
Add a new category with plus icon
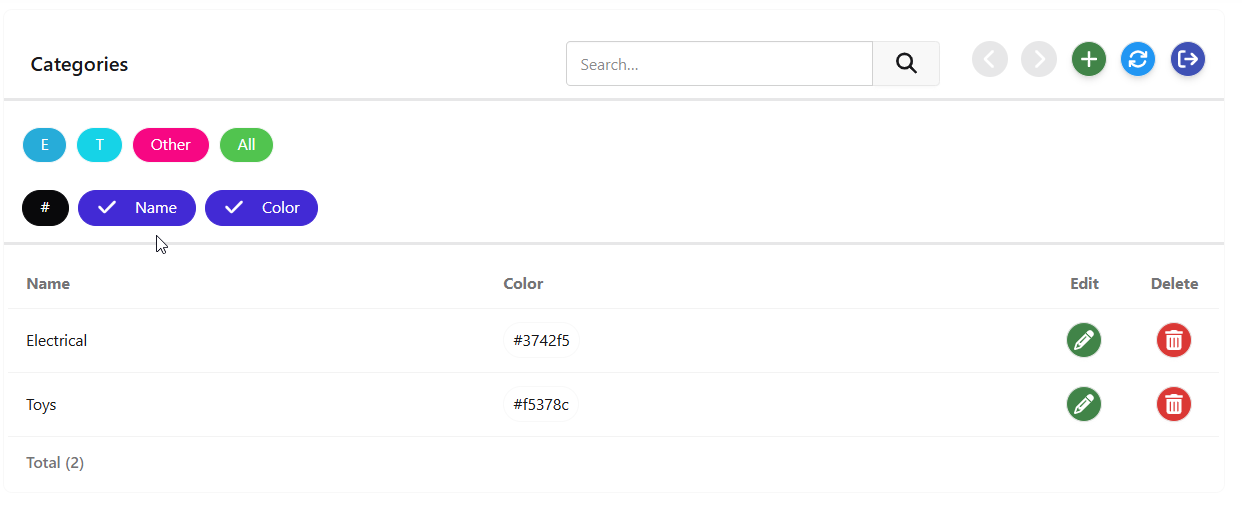[1088, 60]
